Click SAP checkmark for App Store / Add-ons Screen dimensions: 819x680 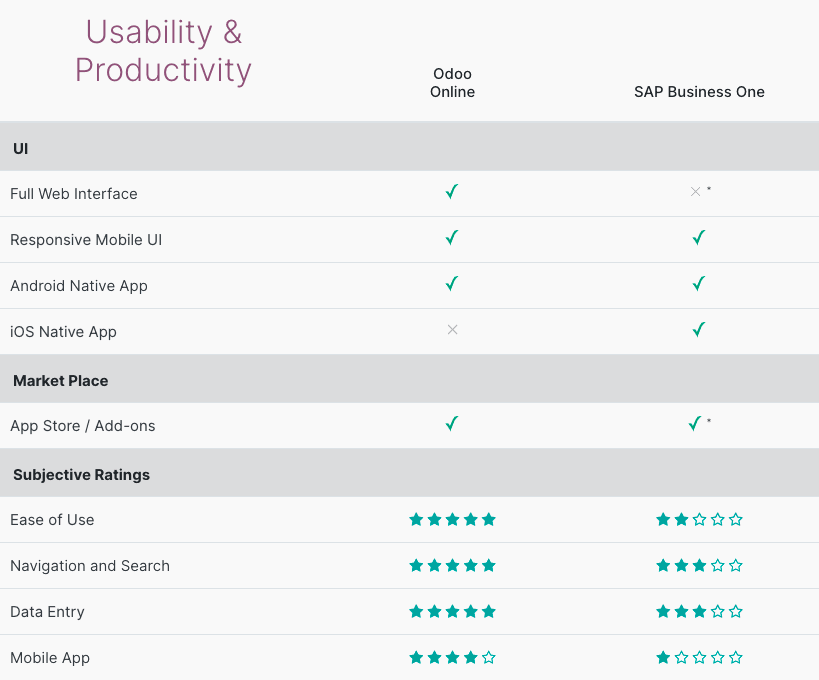pyautogui.click(x=695, y=424)
